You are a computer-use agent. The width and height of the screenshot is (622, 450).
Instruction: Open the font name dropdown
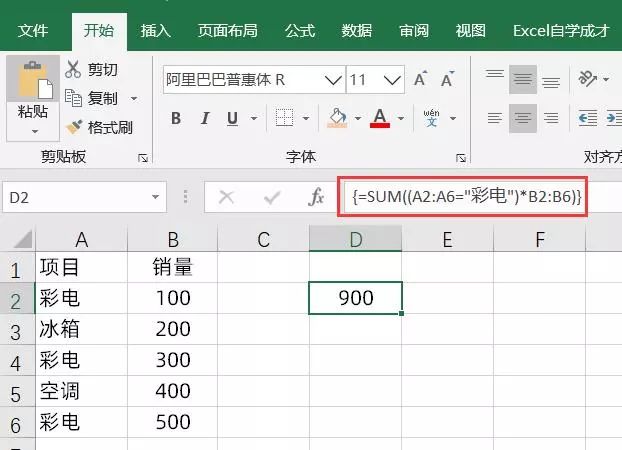[333, 80]
